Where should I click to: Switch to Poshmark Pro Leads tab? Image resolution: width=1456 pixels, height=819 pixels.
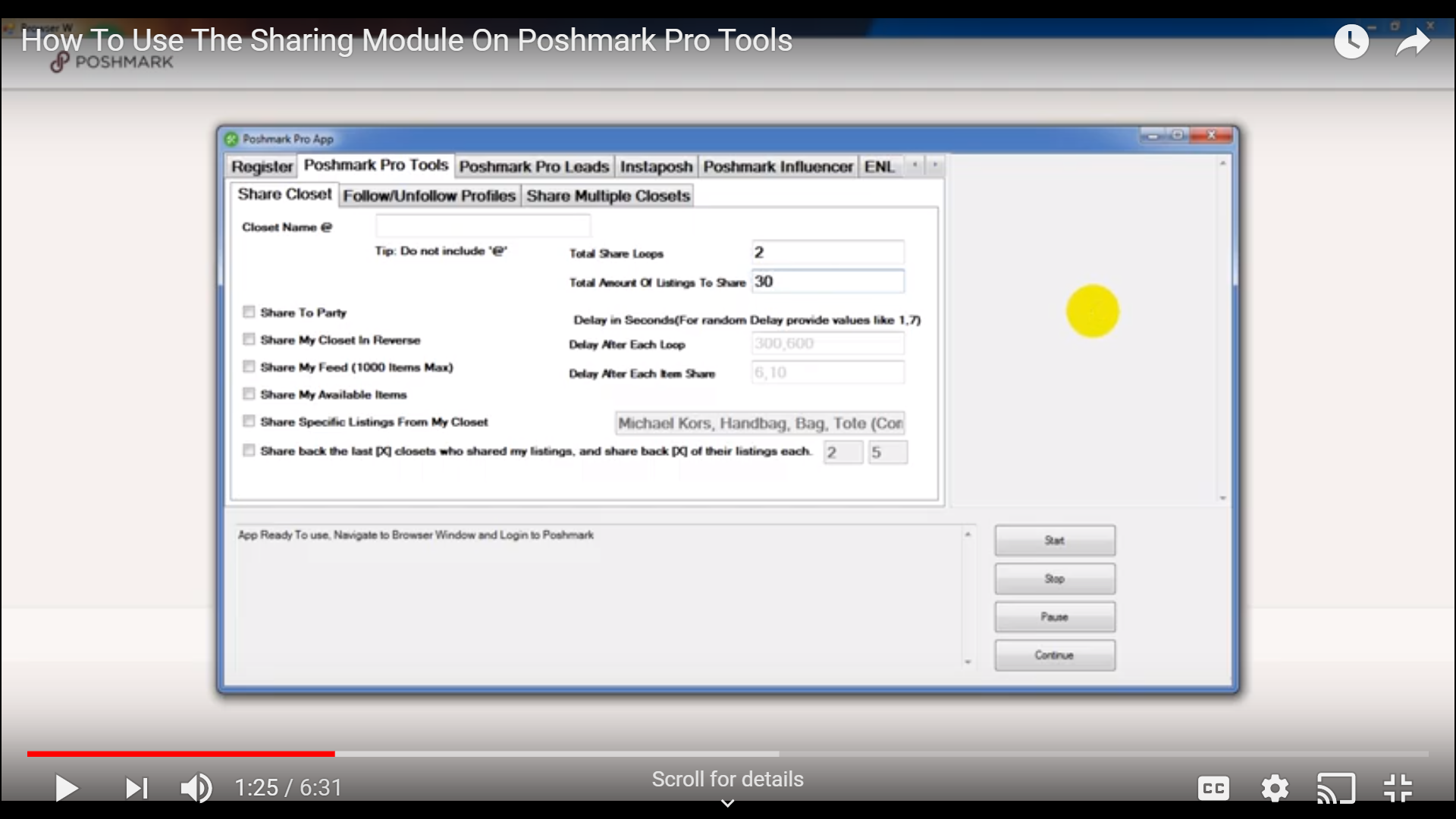(534, 167)
